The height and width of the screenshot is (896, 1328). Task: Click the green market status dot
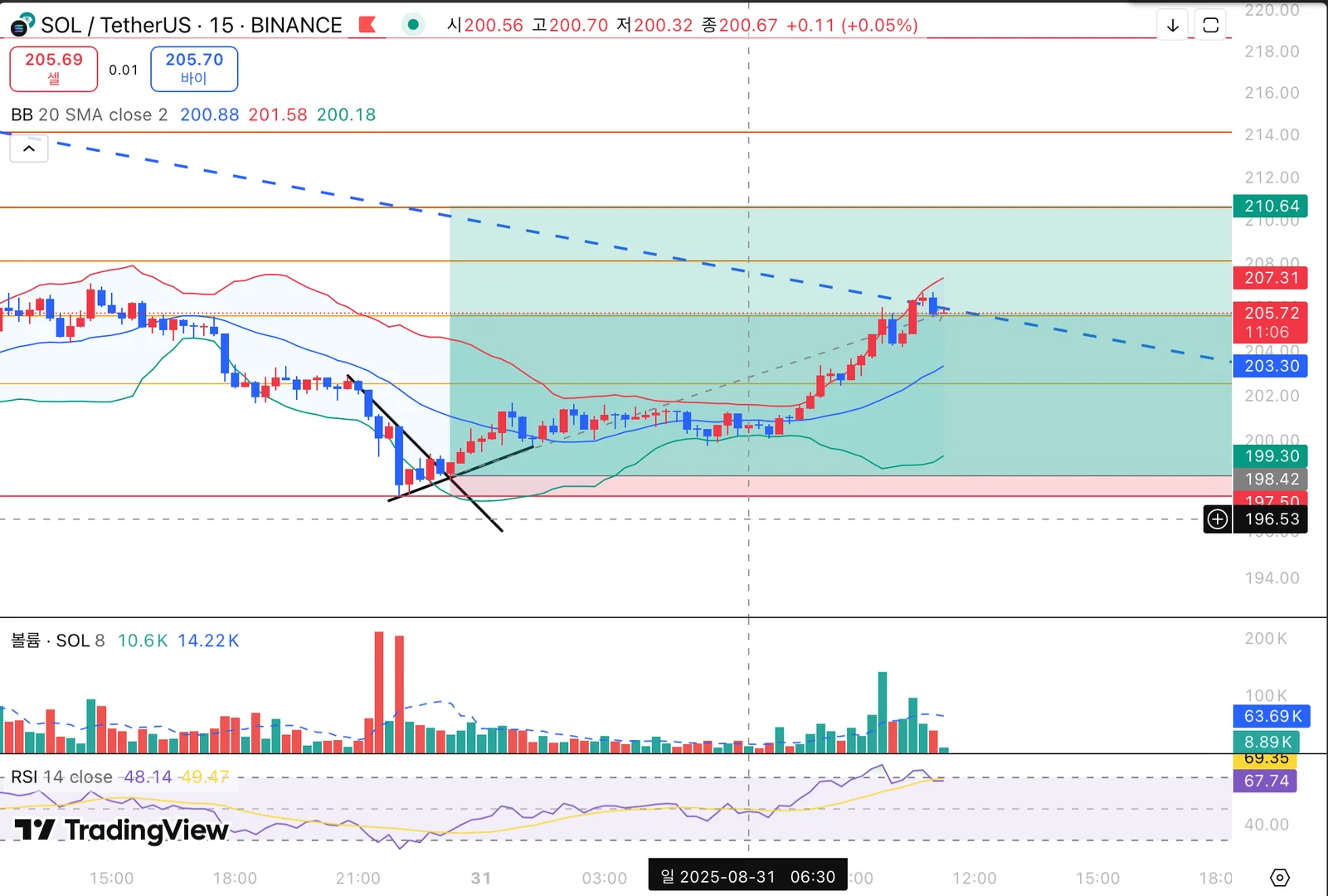412,25
